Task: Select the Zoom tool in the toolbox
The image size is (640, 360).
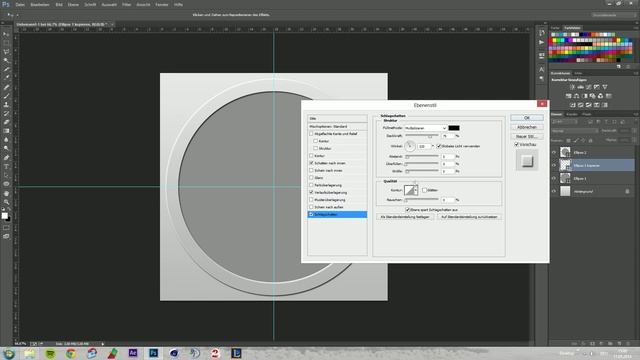Action: [x=6, y=202]
